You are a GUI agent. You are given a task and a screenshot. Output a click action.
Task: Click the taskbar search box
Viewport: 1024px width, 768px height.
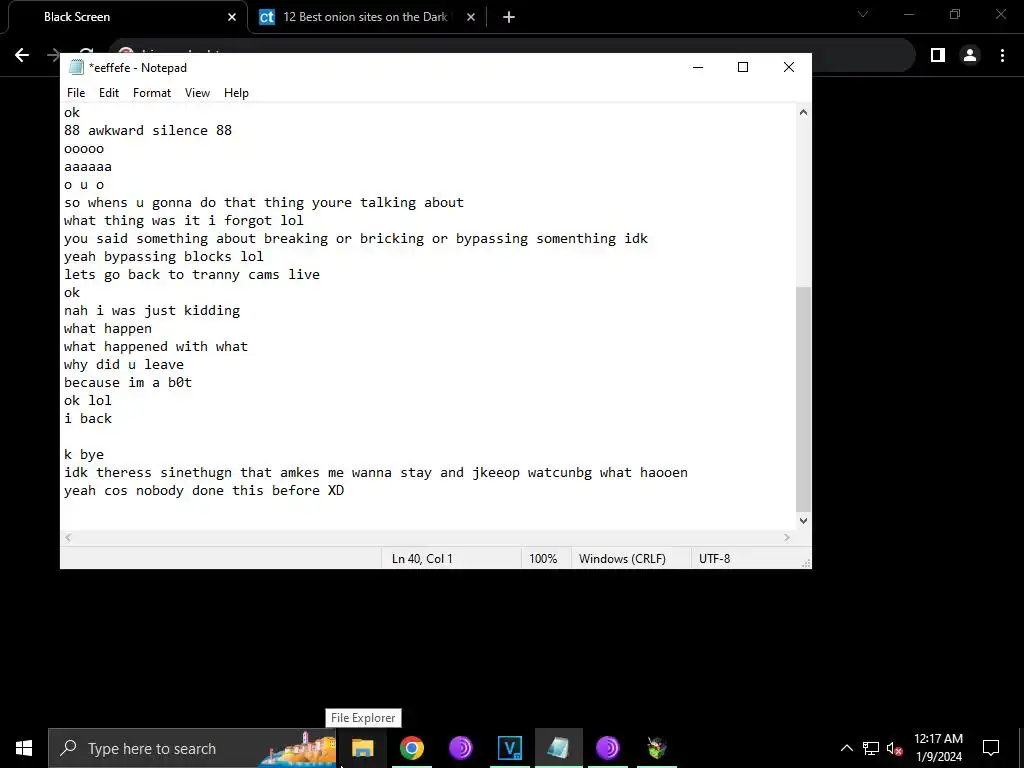pos(192,748)
